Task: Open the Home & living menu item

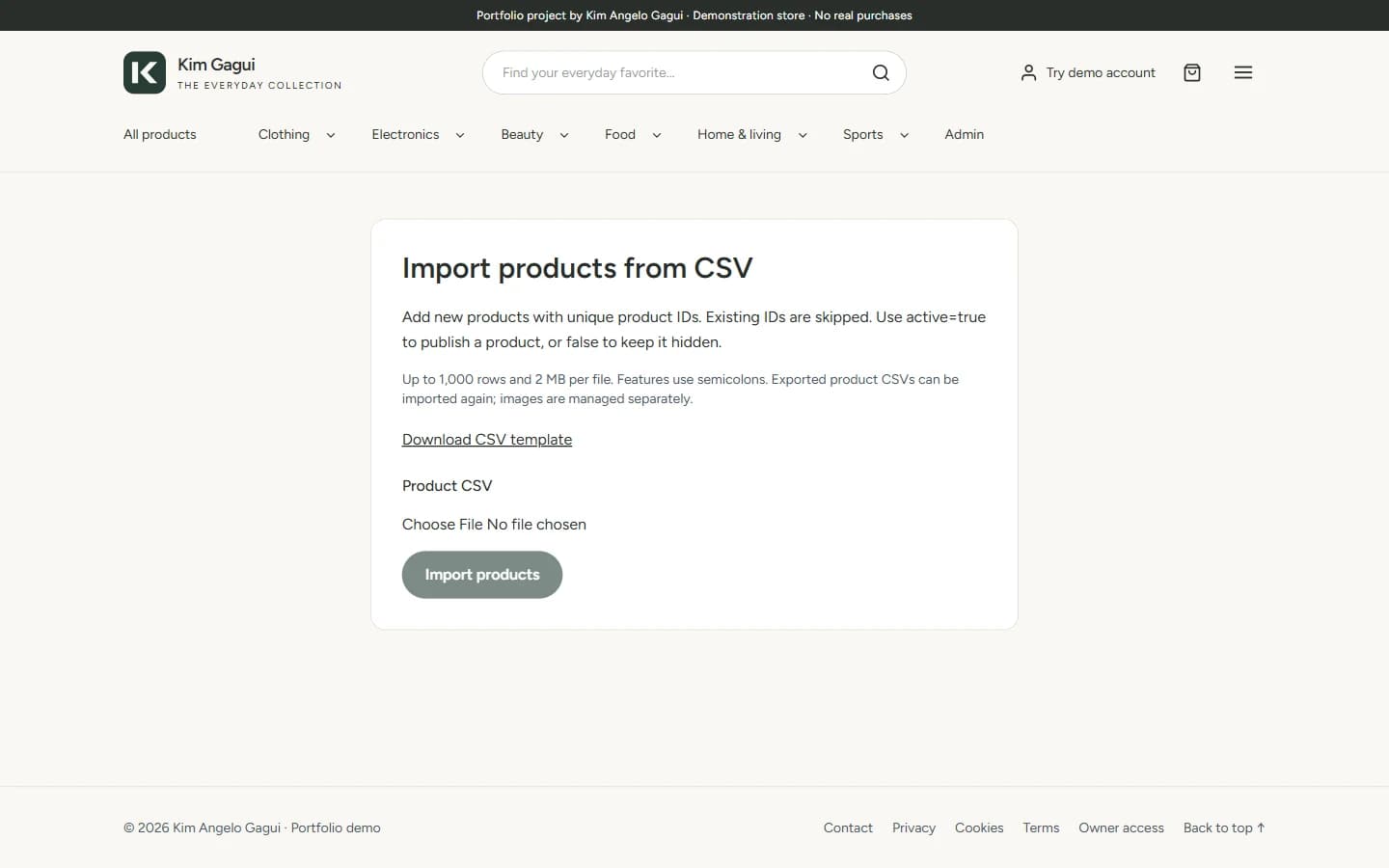Action: click(739, 134)
